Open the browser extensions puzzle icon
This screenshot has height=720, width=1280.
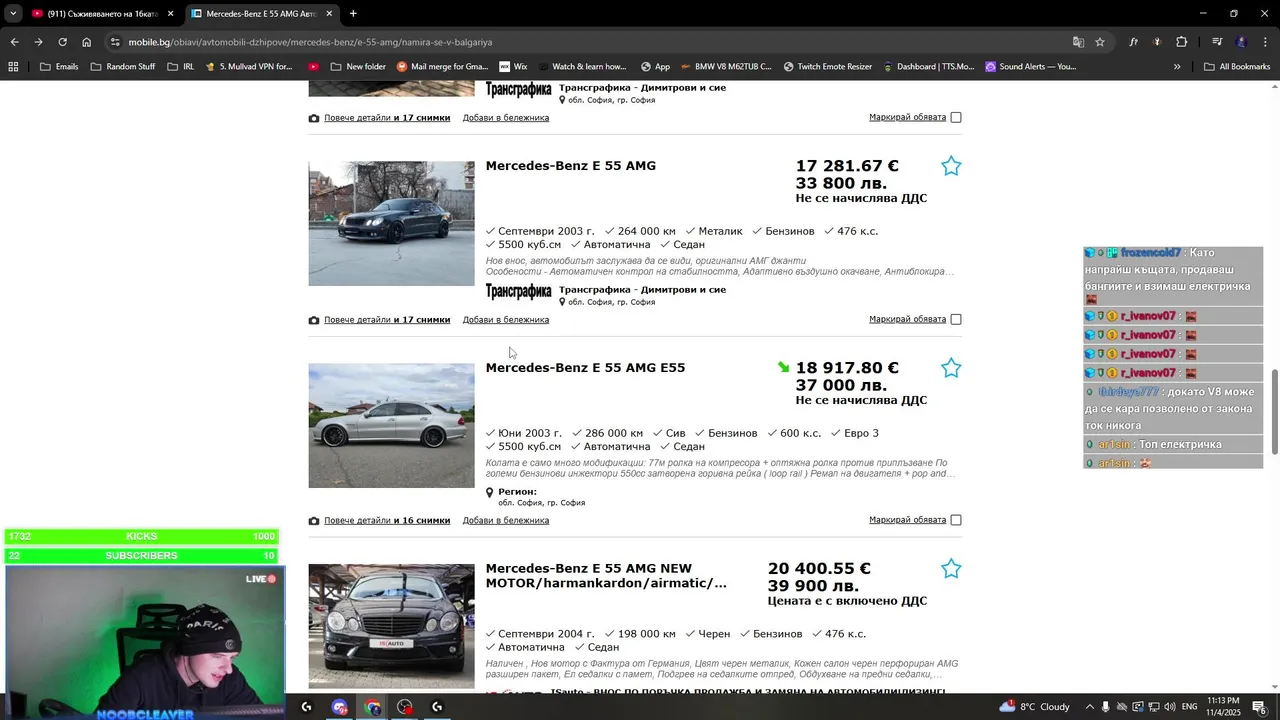[1182, 42]
